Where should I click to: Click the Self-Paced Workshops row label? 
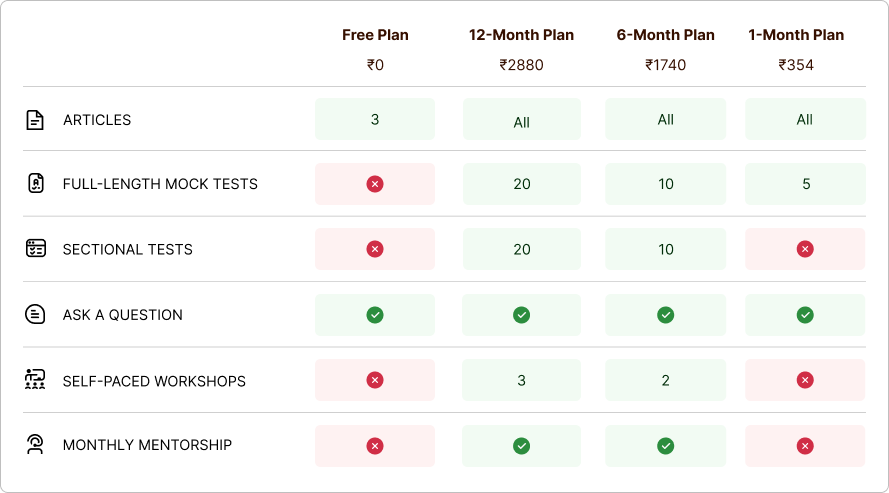[x=154, y=381]
